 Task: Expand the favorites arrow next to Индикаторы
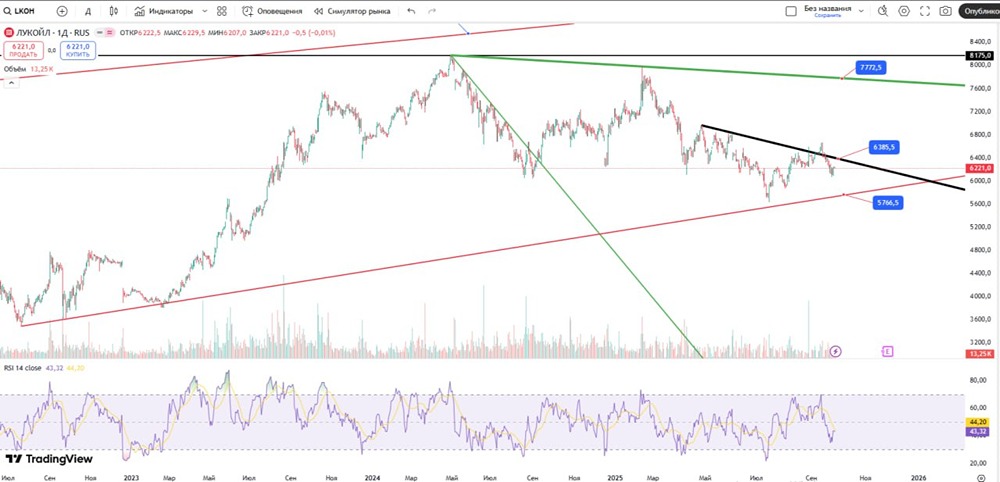pyautogui.click(x=204, y=11)
